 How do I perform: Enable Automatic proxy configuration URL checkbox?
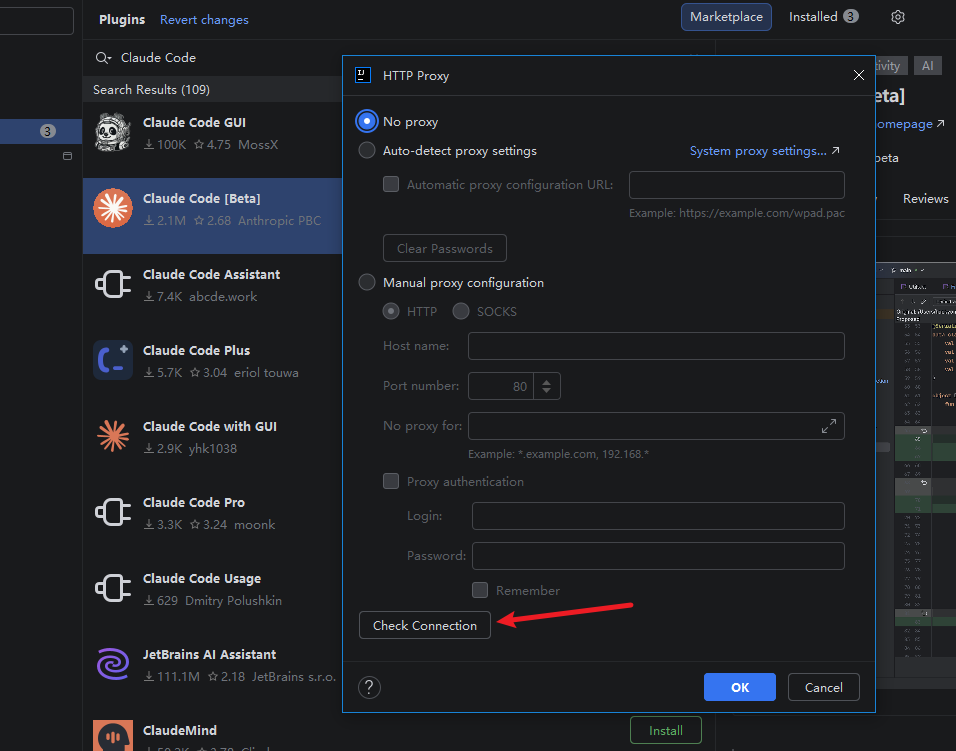pyautogui.click(x=391, y=184)
